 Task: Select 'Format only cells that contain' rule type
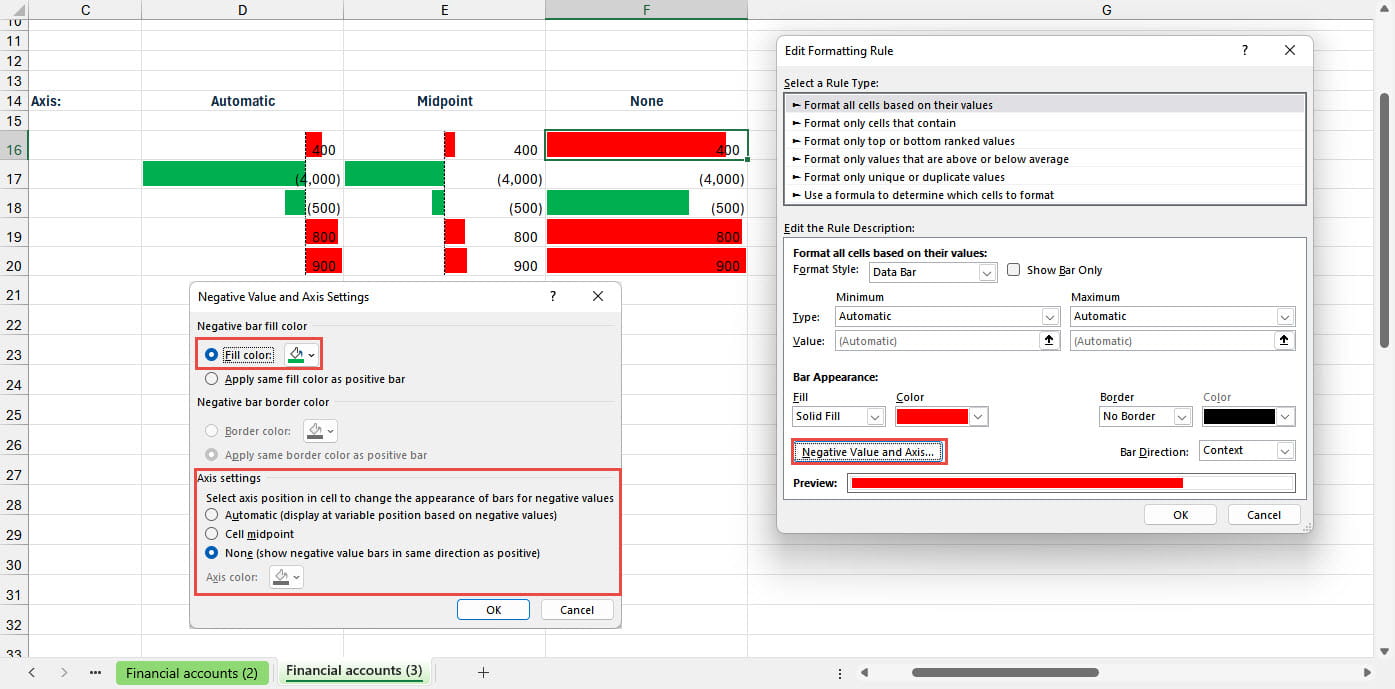pyautogui.click(x=879, y=123)
